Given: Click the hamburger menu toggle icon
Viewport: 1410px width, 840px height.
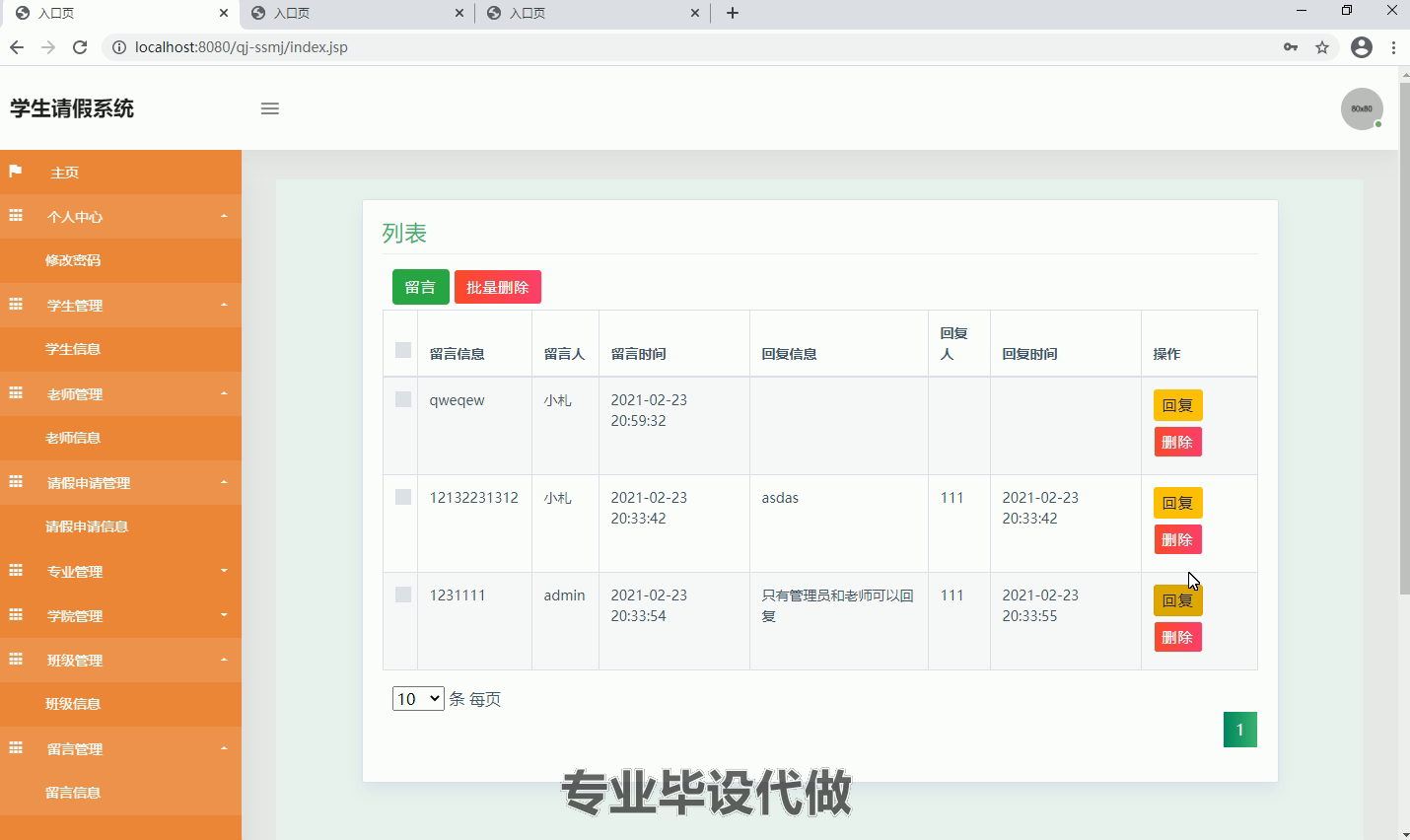Looking at the screenshot, I should [270, 108].
